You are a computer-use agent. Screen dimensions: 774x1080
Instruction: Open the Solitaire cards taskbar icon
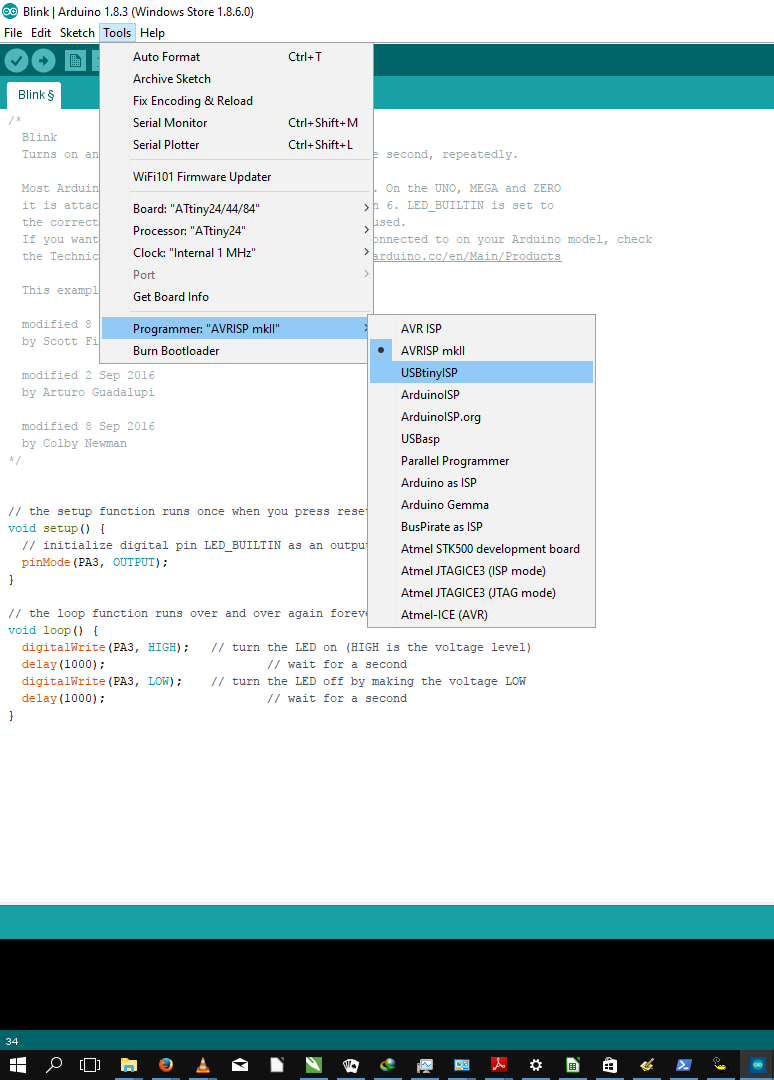click(x=351, y=1065)
